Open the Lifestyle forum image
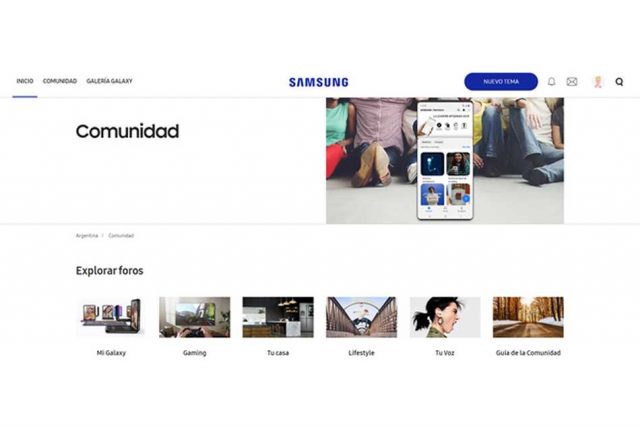The height and width of the screenshot is (427, 640). coord(361,317)
